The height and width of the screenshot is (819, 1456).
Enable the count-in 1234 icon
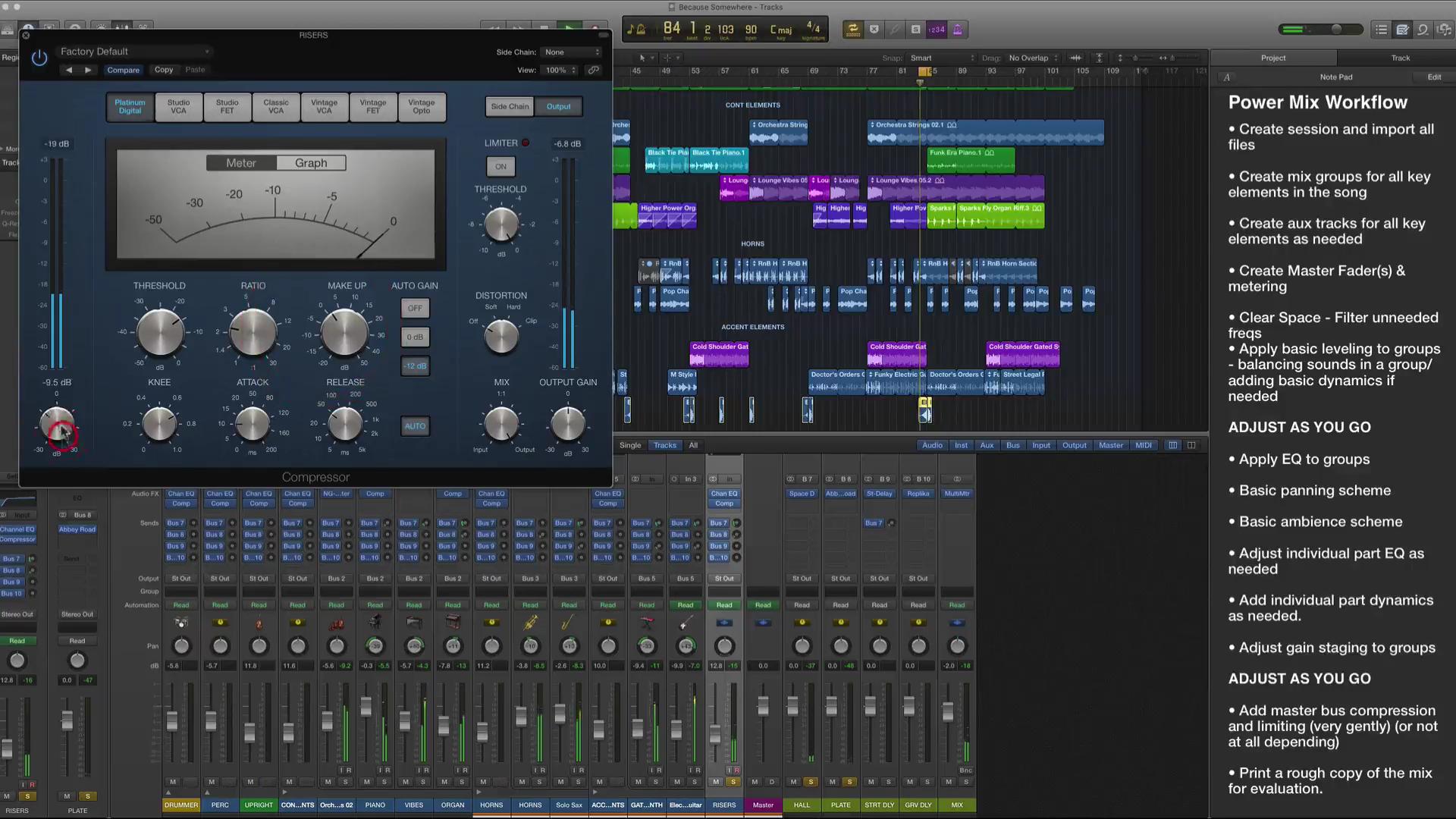(x=937, y=29)
